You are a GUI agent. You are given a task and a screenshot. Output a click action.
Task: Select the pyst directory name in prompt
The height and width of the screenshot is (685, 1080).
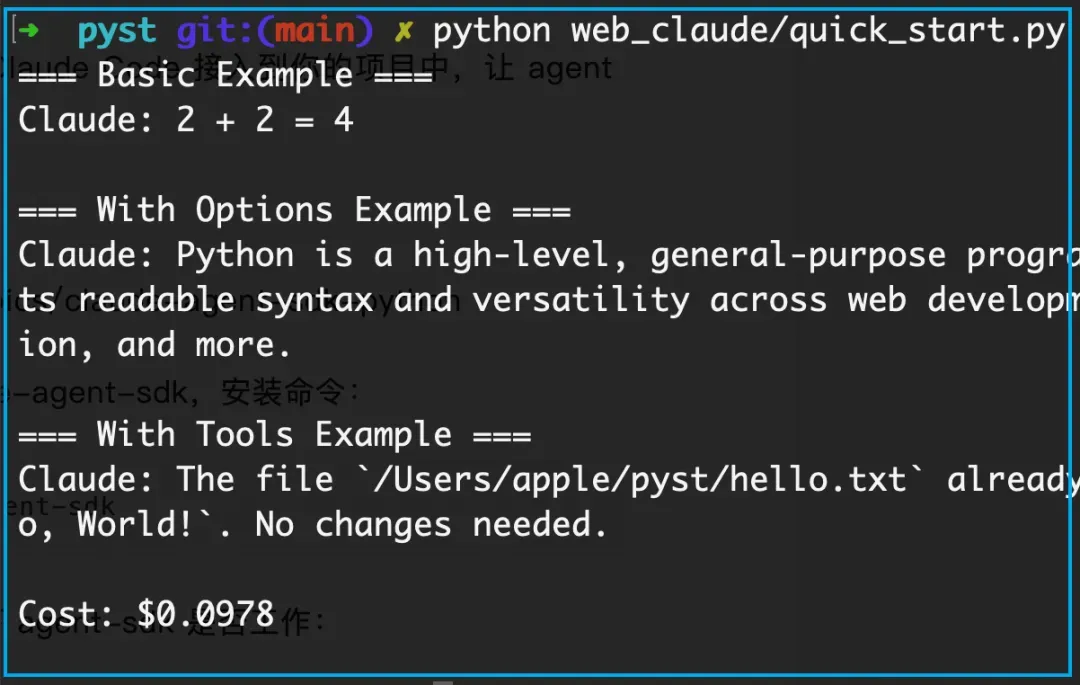click(117, 32)
